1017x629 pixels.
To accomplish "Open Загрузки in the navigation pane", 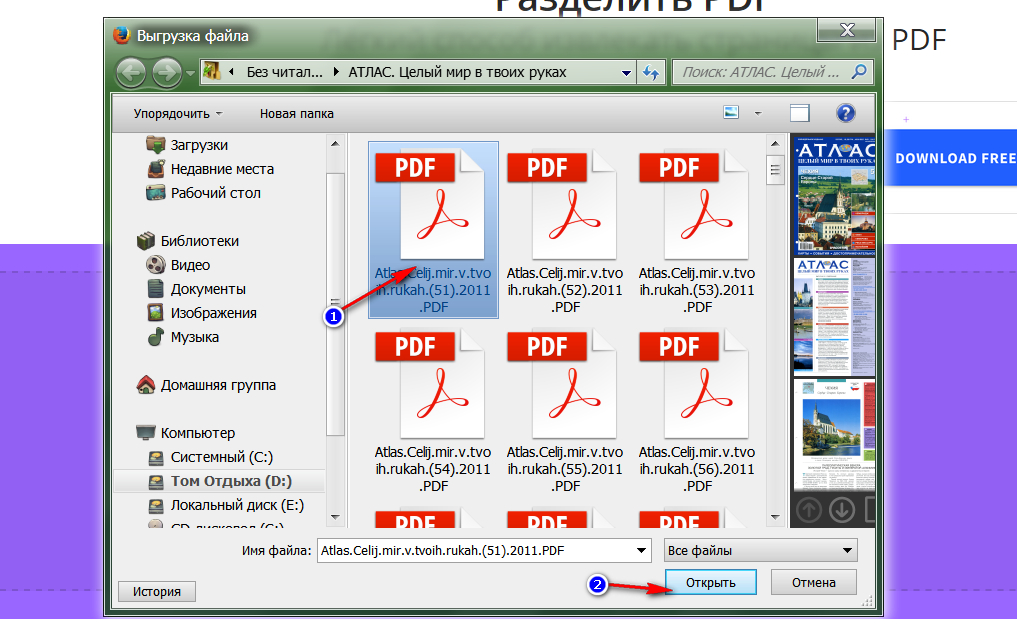I will [x=187, y=145].
